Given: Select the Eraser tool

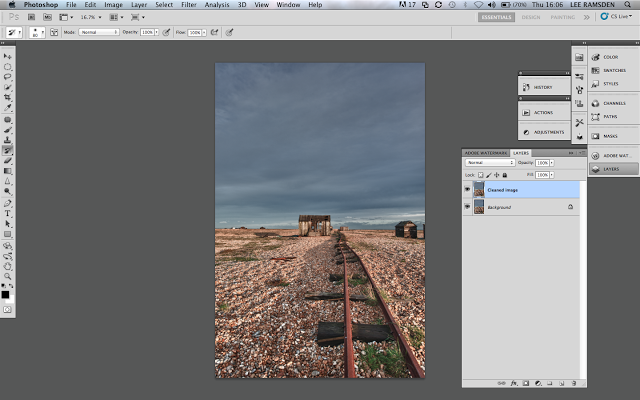Looking at the screenshot, I should point(7,161).
